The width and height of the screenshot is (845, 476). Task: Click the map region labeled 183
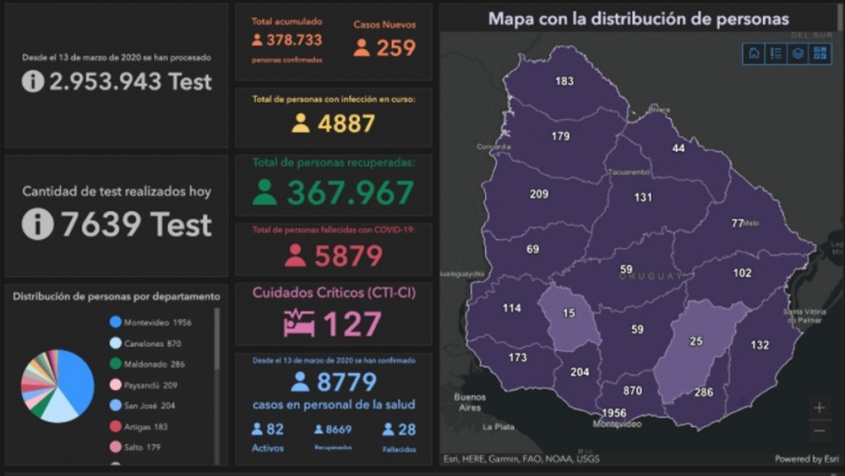[564, 81]
